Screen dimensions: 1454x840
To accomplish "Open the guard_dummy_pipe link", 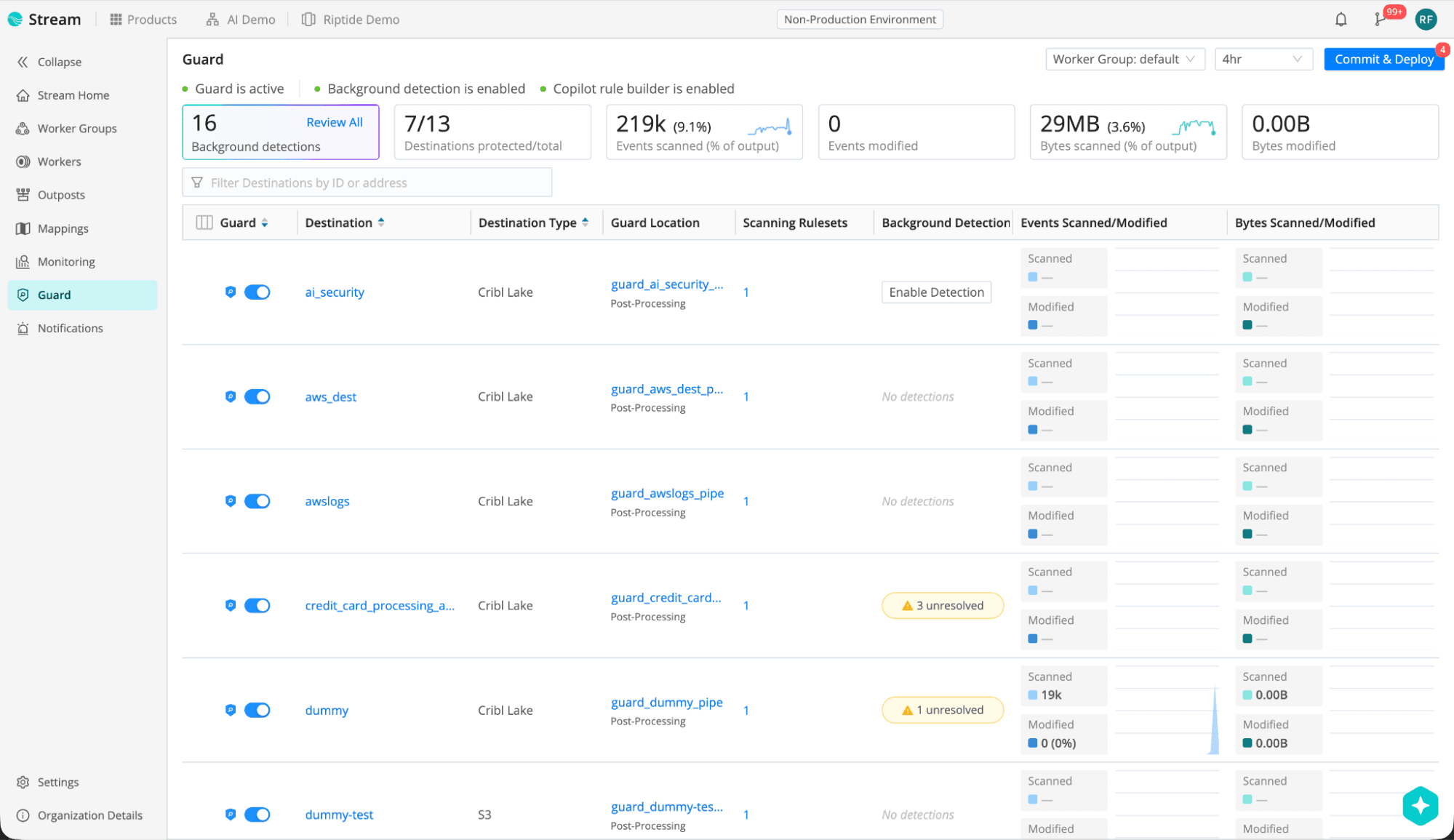I will [x=667, y=703].
